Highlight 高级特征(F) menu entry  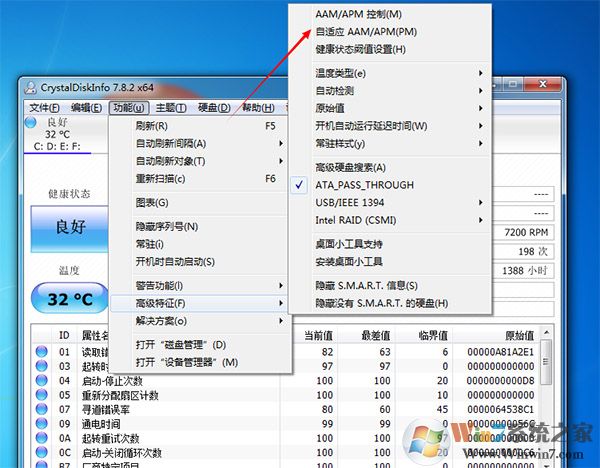tap(198, 303)
